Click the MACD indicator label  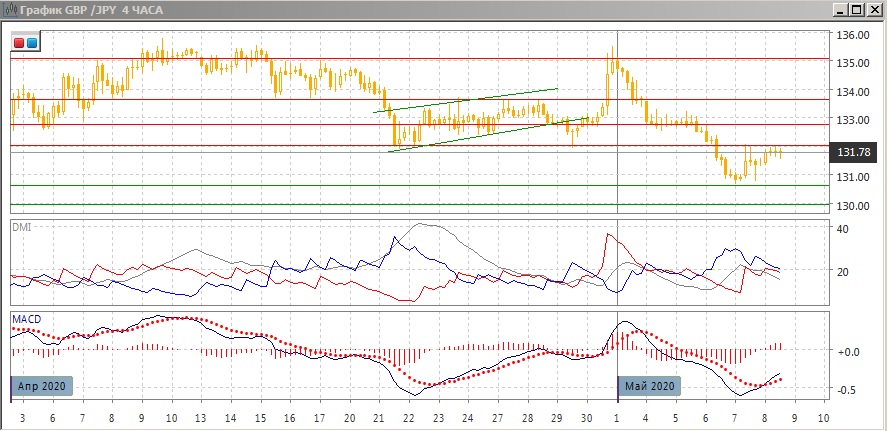(x=27, y=320)
